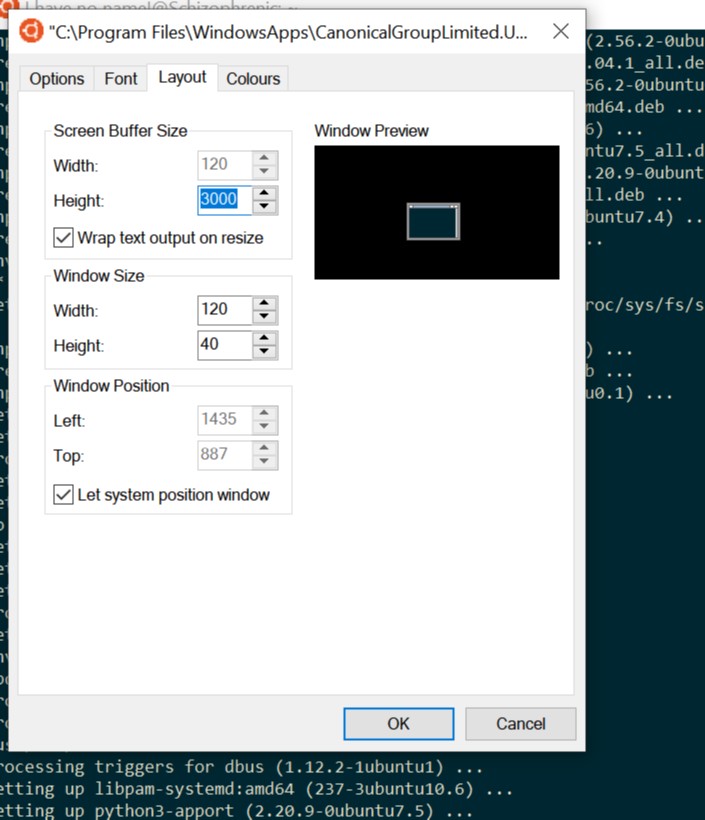
Task: Increase Window Size Height with up arrow
Action: click(265, 338)
